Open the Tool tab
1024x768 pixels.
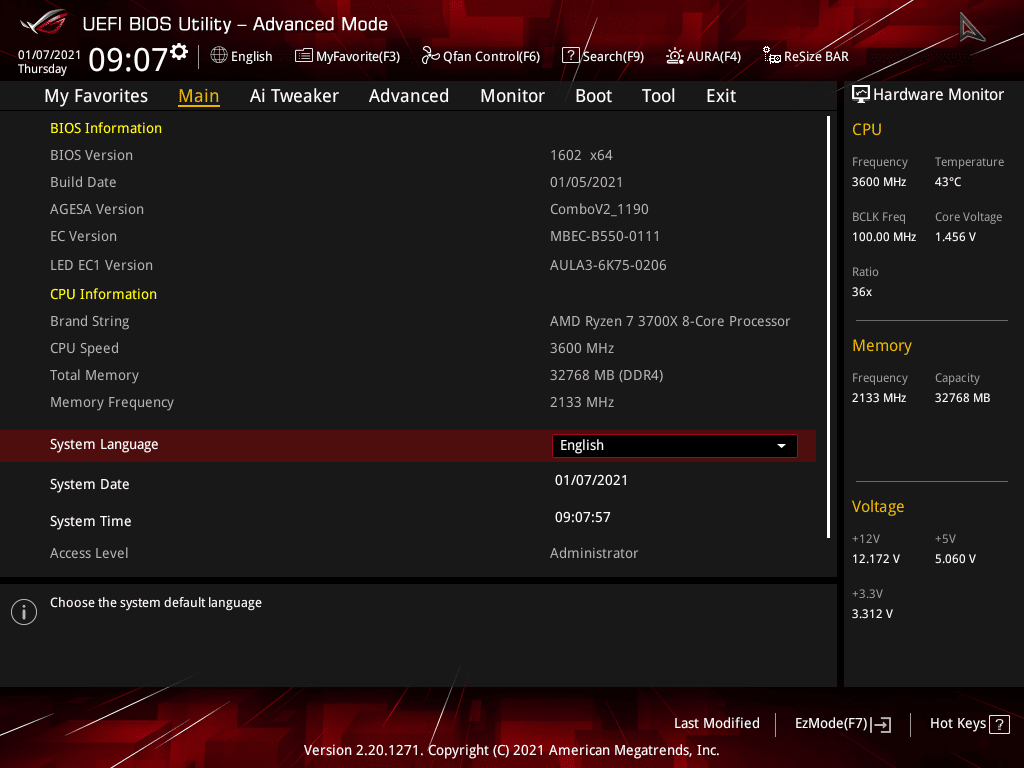[658, 96]
